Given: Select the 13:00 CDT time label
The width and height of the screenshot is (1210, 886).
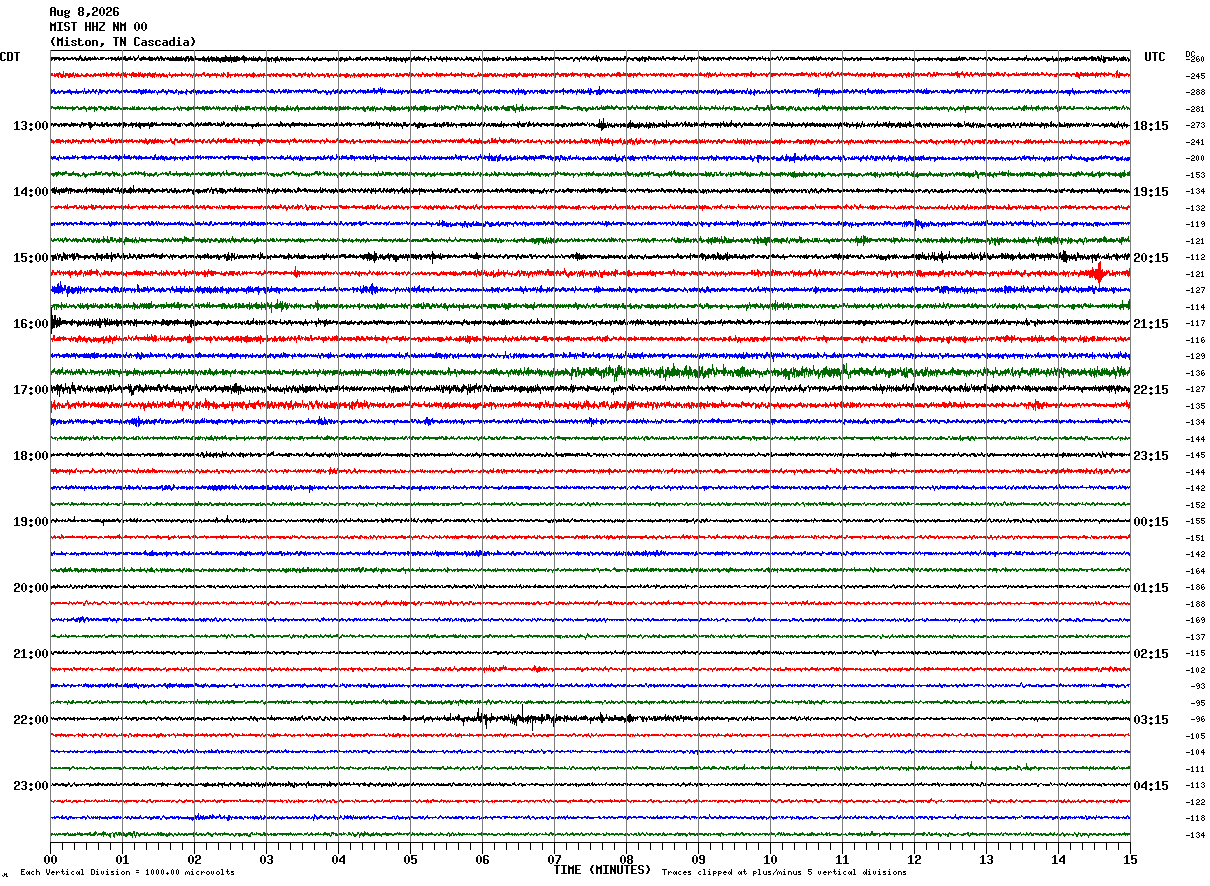Looking at the screenshot, I should coord(31,125).
